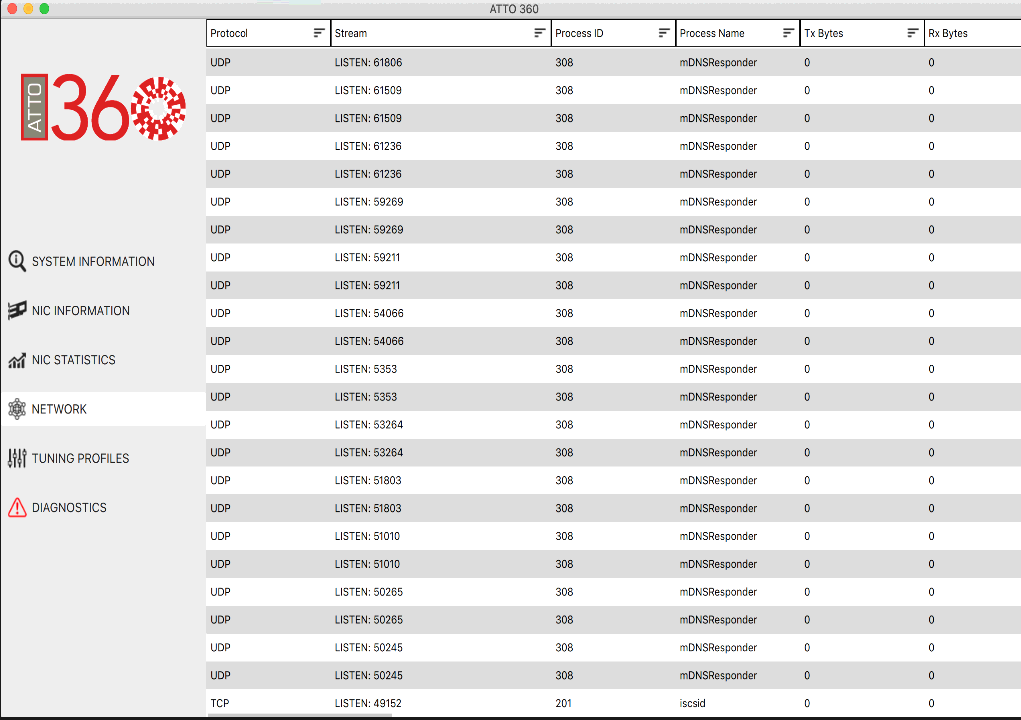Image resolution: width=1021 pixels, height=720 pixels.
Task: Close the ATTO 360 window
Action: pyautogui.click(x=12, y=8)
